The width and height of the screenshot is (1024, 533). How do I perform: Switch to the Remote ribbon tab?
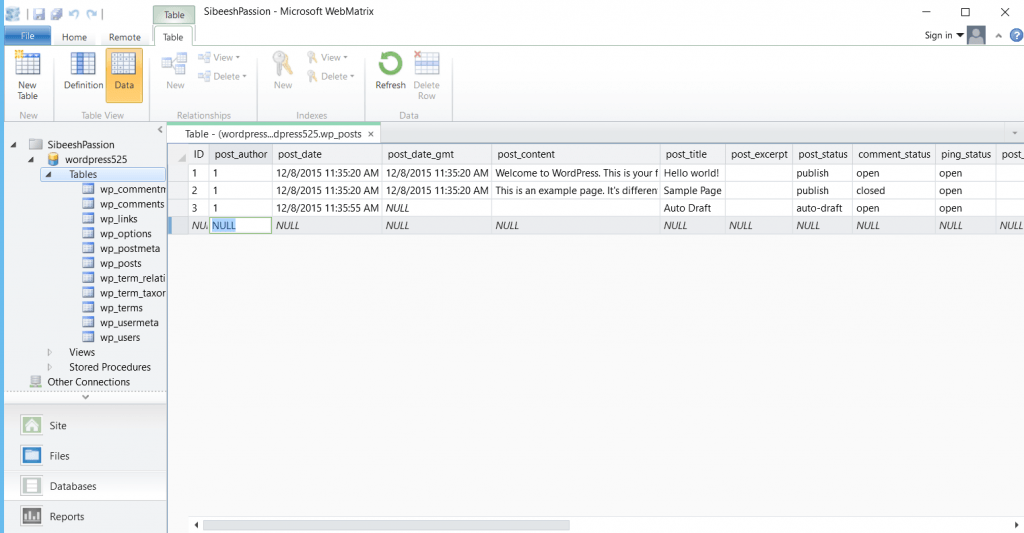click(x=125, y=37)
